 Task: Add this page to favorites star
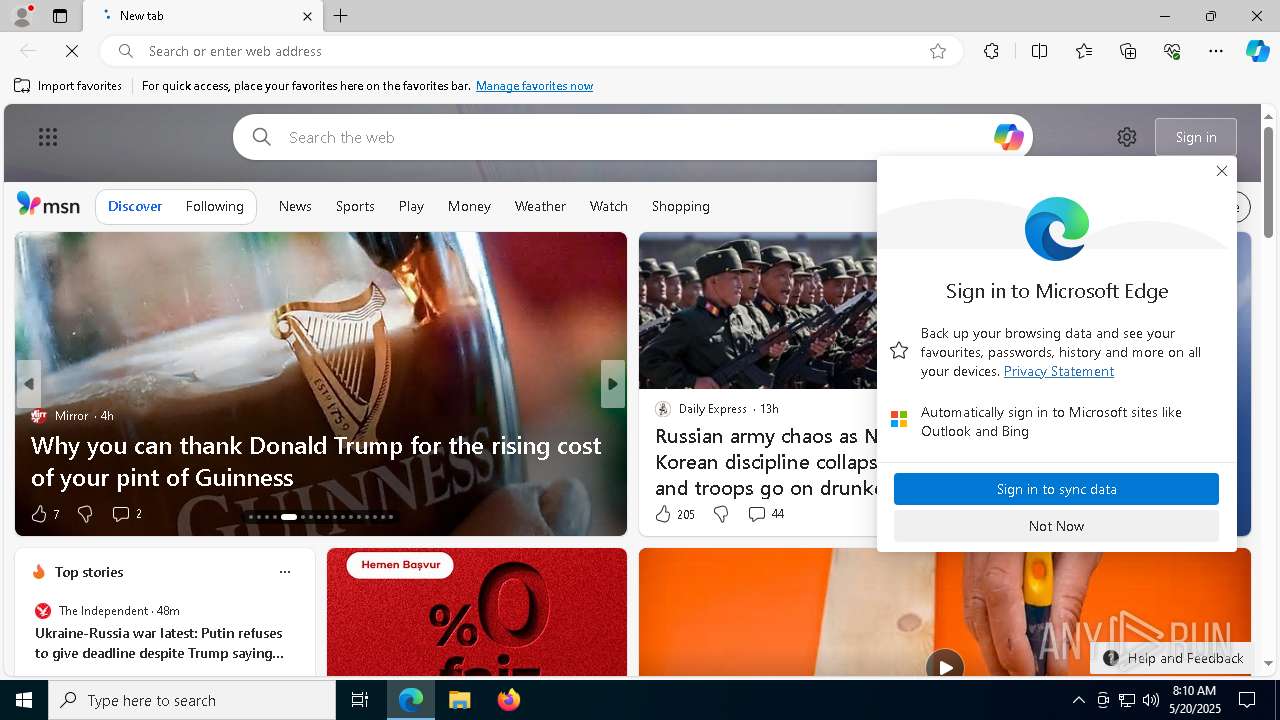point(938,51)
